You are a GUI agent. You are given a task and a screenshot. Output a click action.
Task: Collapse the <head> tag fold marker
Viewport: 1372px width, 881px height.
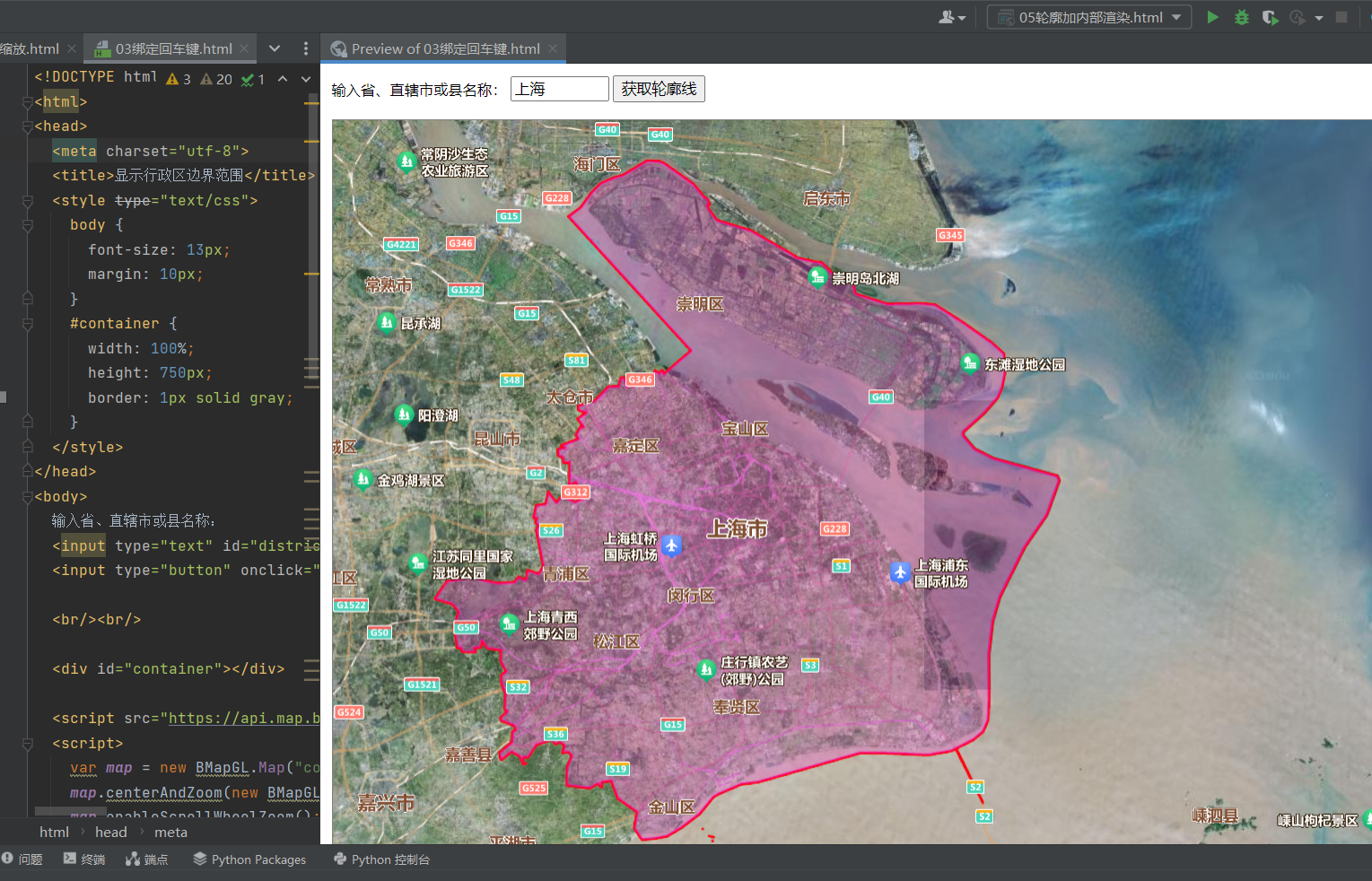coord(28,126)
